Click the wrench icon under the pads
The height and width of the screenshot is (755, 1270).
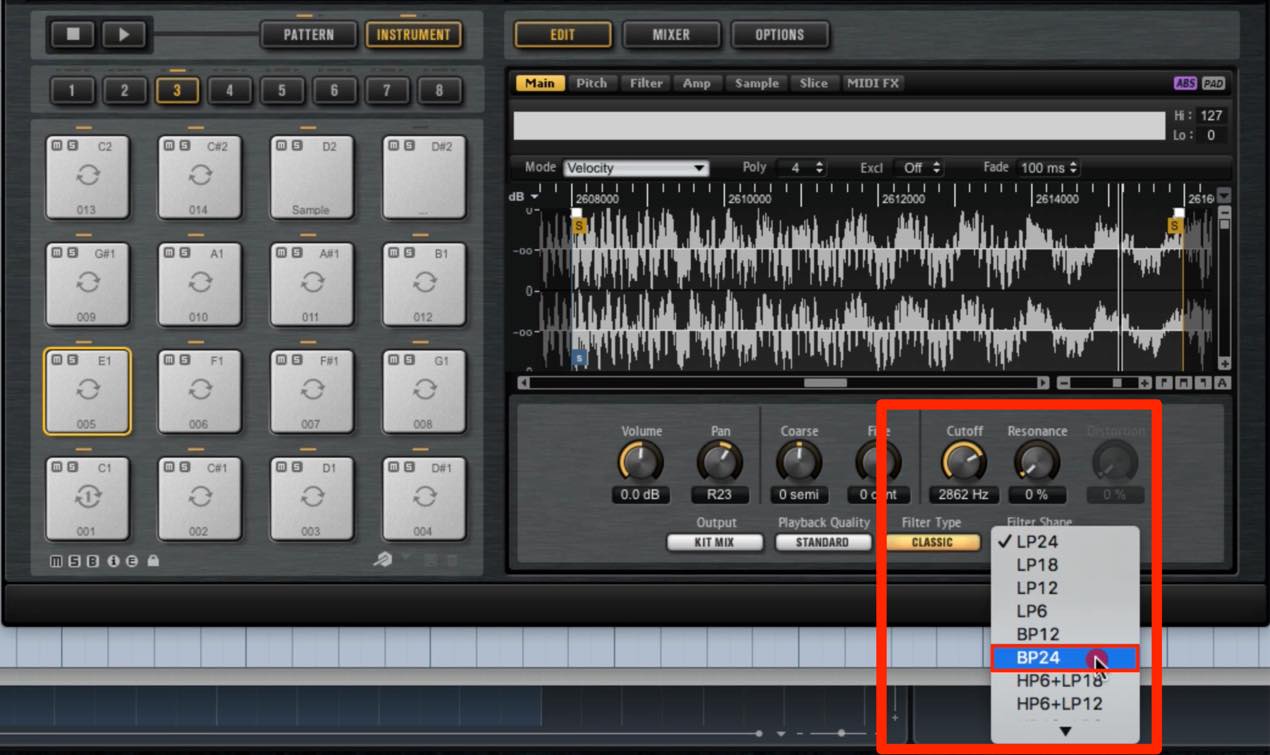point(382,560)
